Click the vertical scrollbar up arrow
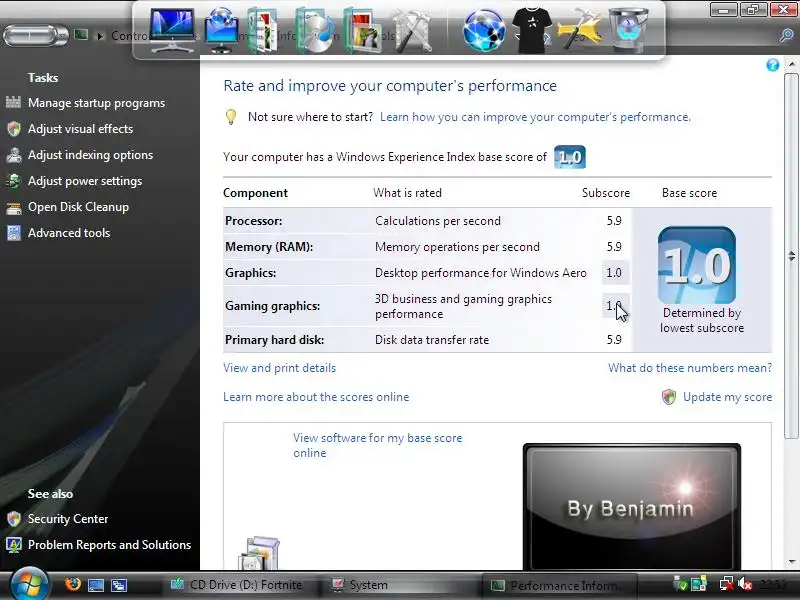800x600 pixels. point(791,64)
